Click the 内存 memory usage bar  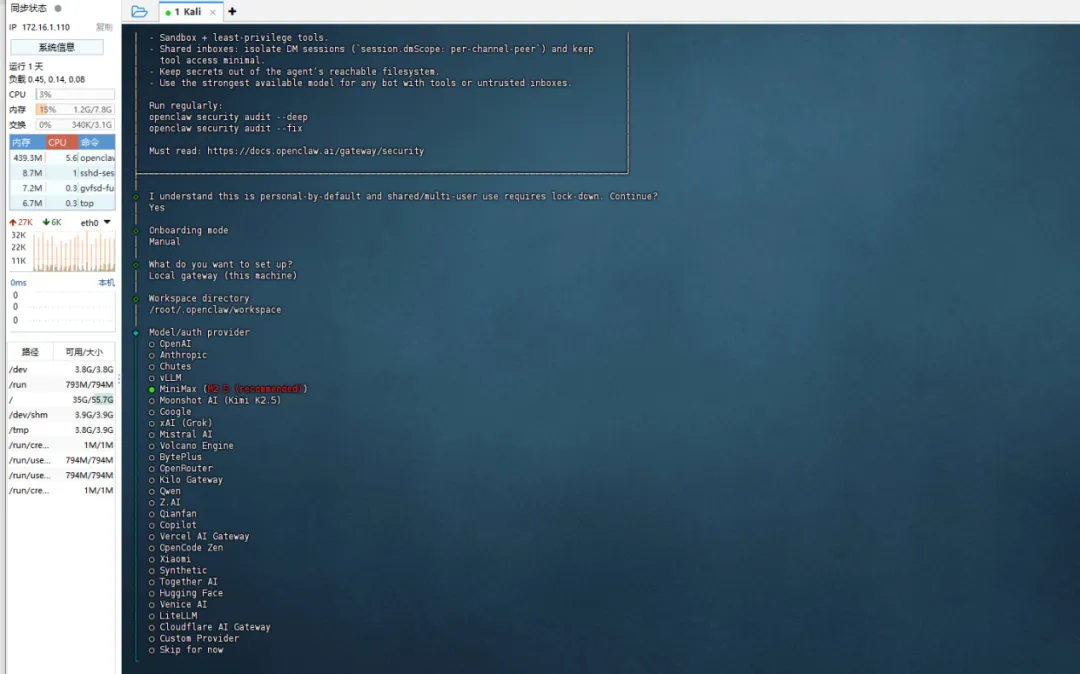(x=75, y=109)
